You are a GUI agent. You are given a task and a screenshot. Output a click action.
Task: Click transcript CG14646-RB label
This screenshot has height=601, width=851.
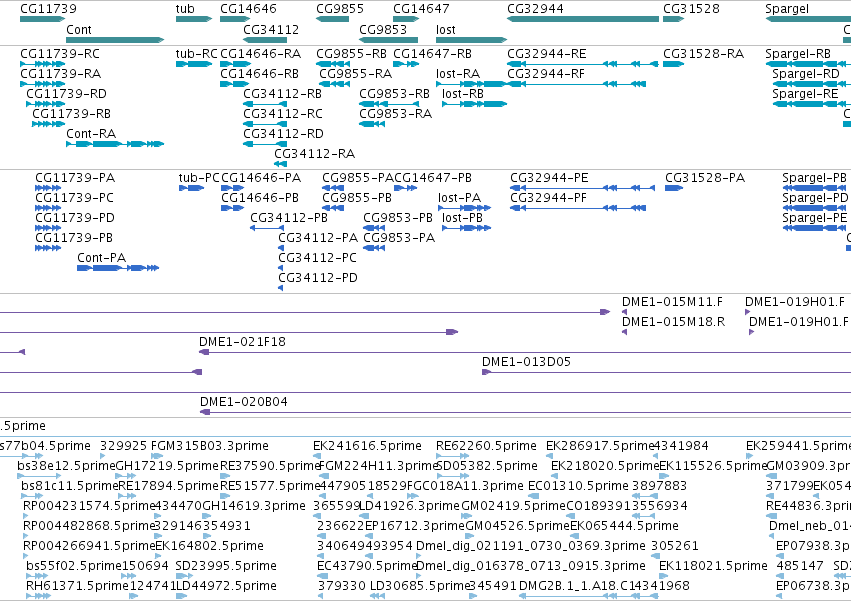point(259,74)
